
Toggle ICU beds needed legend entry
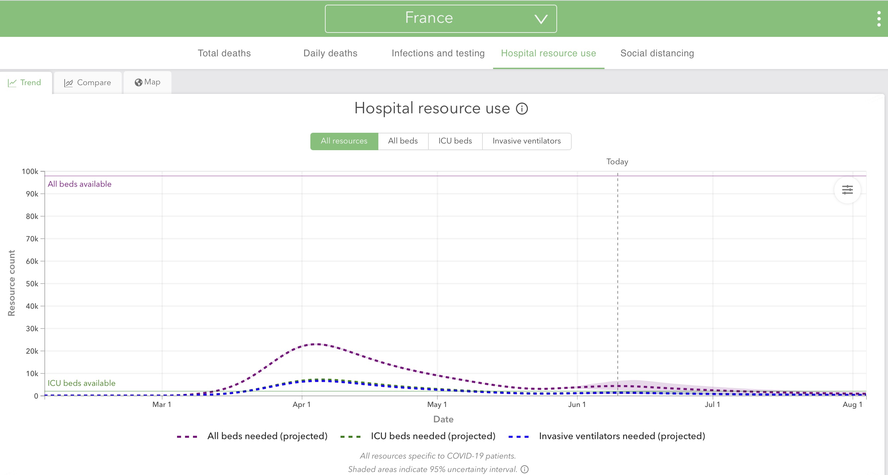[x=420, y=436]
